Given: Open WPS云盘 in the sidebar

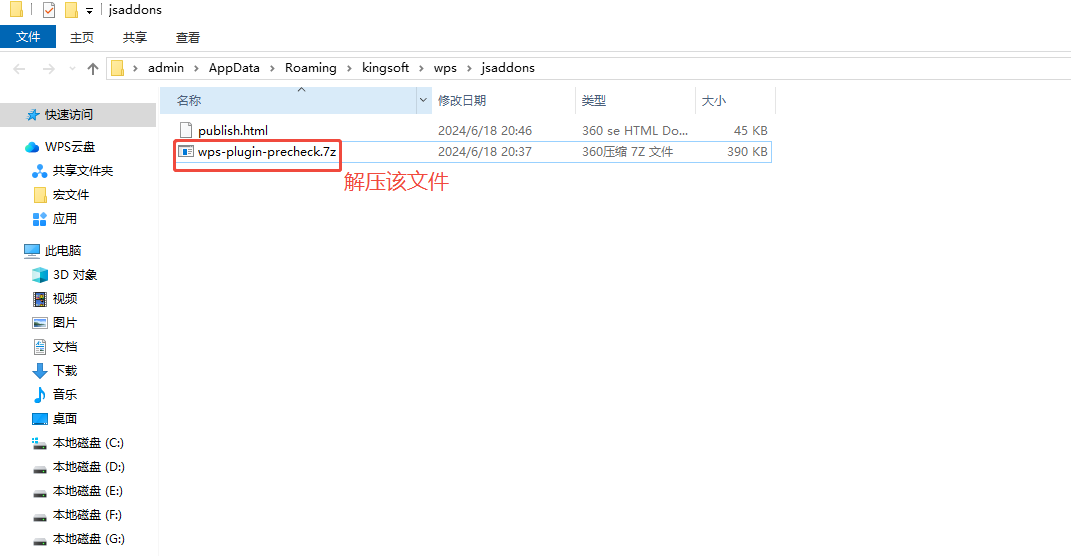Looking at the screenshot, I should [70, 147].
